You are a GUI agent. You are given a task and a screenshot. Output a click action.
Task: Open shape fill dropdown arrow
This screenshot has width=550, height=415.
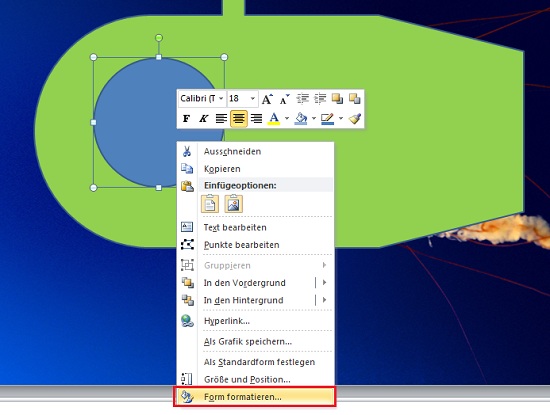point(314,119)
